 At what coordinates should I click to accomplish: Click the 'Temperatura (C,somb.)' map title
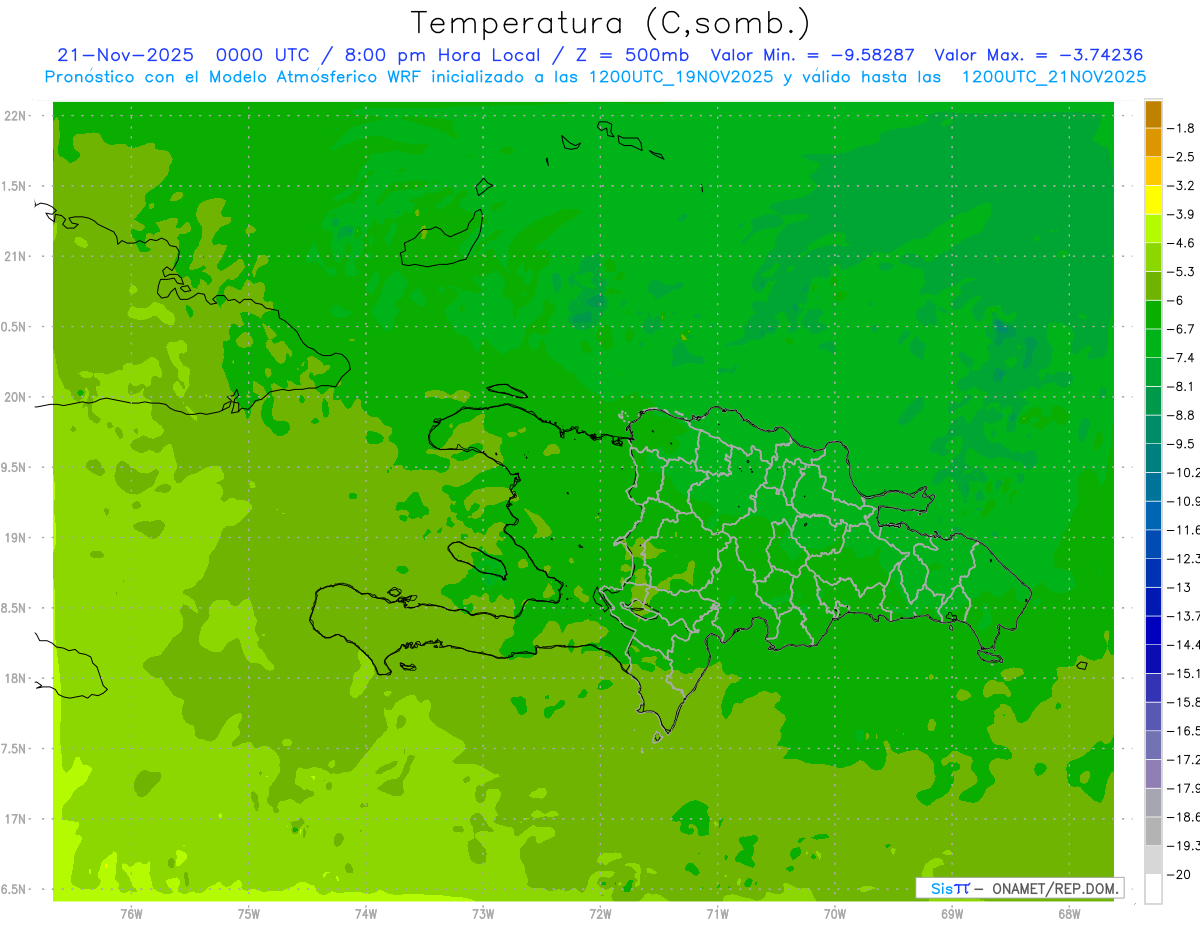611,23
